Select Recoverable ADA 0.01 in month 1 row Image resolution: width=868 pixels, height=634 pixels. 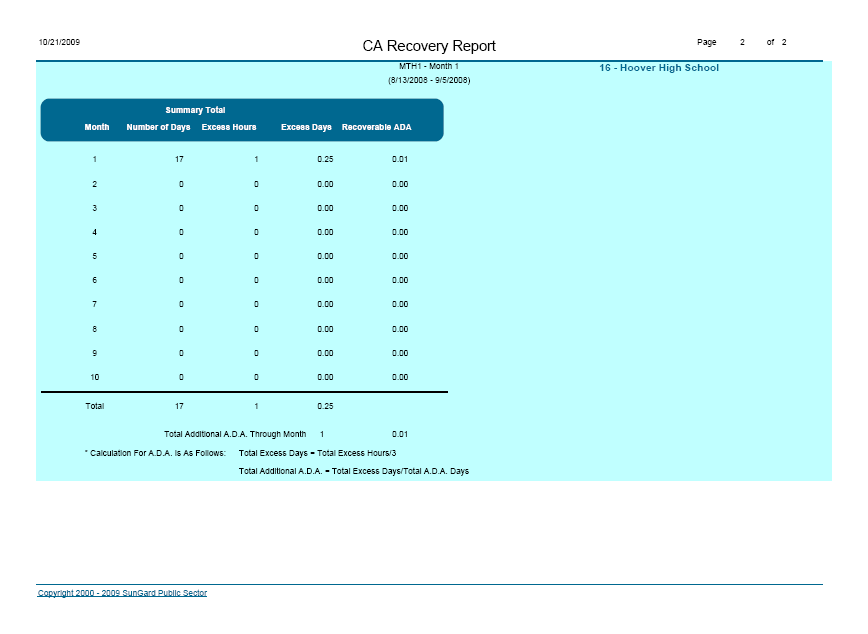point(400,160)
